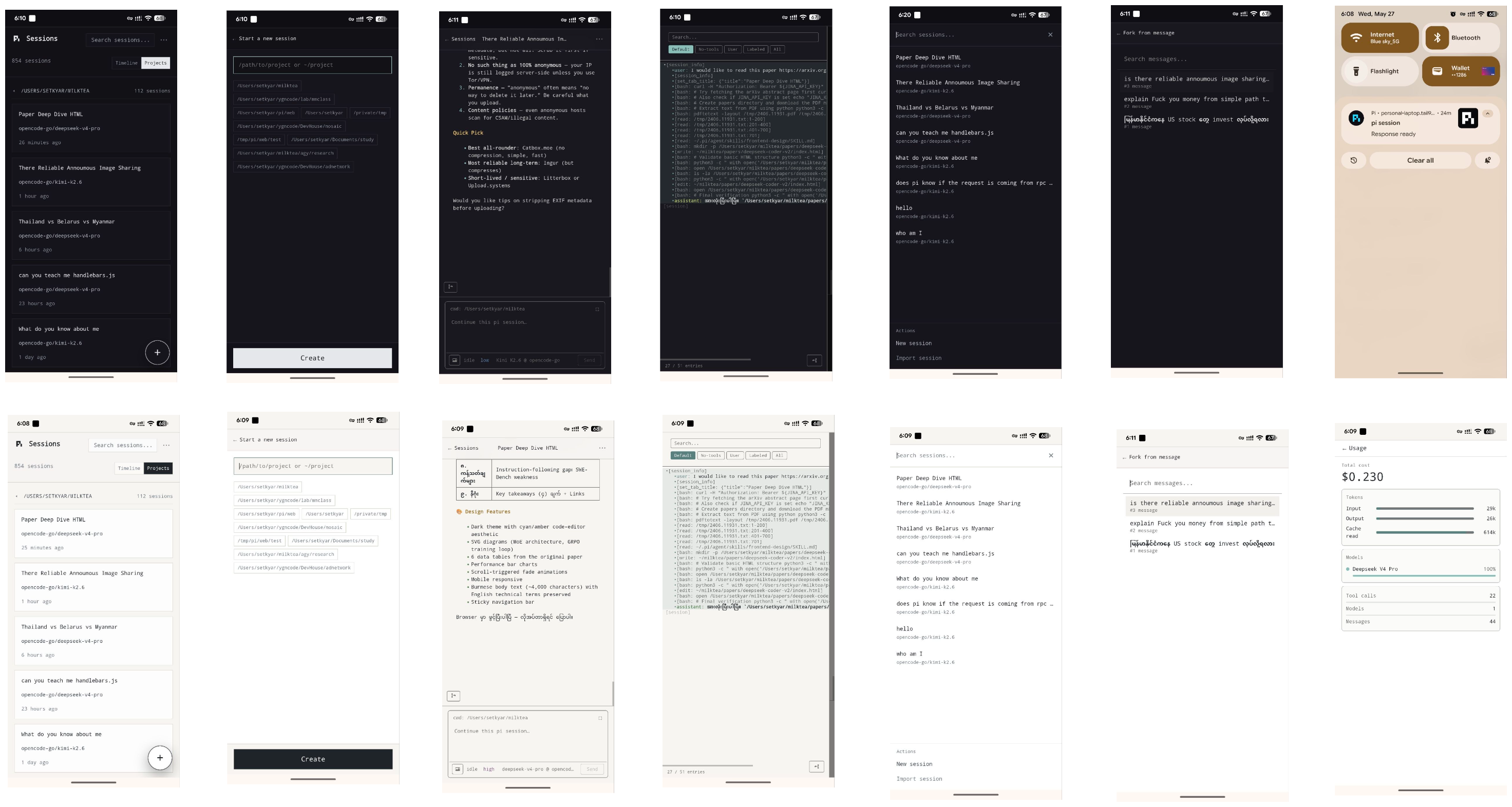Image resolution: width=1512 pixels, height=807 pixels.
Task: Pick /Users/setkyar/pi/web path chip in dark screen
Action: tap(266, 112)
